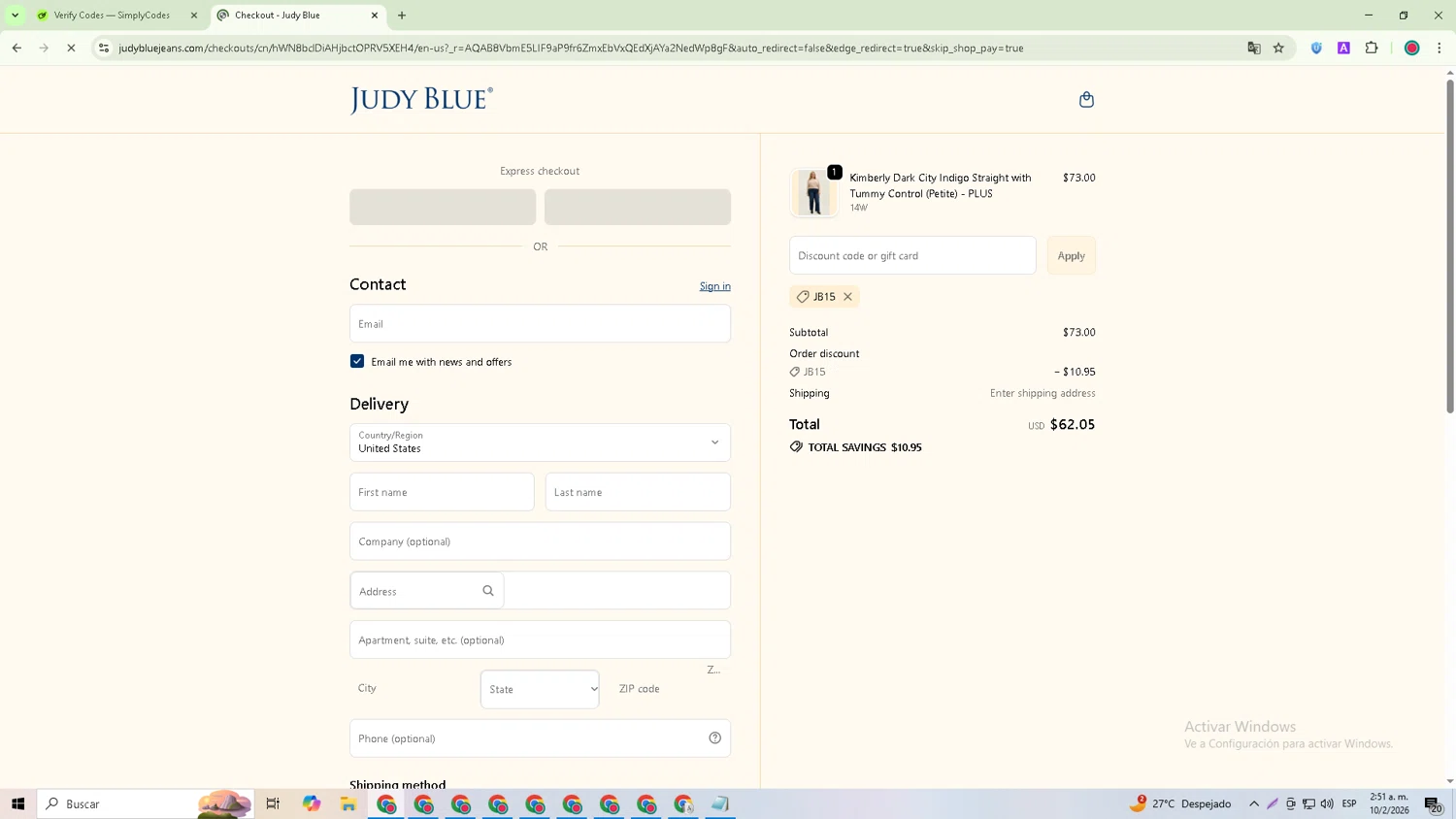Open the tab search dropdown arrow
Viewport: 1456px width, 819px height.
[x=15, y=16]
